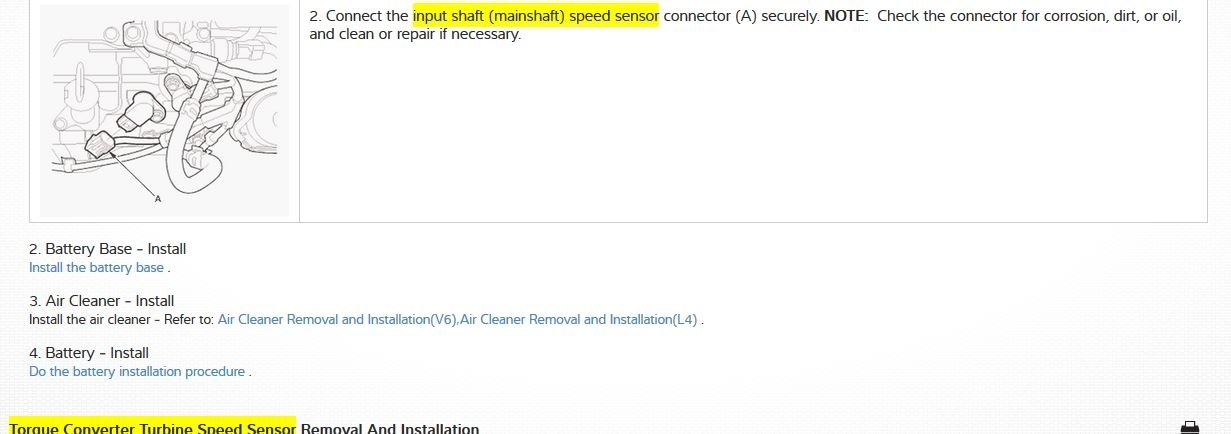
Task: Open Air Cleaner Removal and Installation(L4) link
Action: point(579,320)
